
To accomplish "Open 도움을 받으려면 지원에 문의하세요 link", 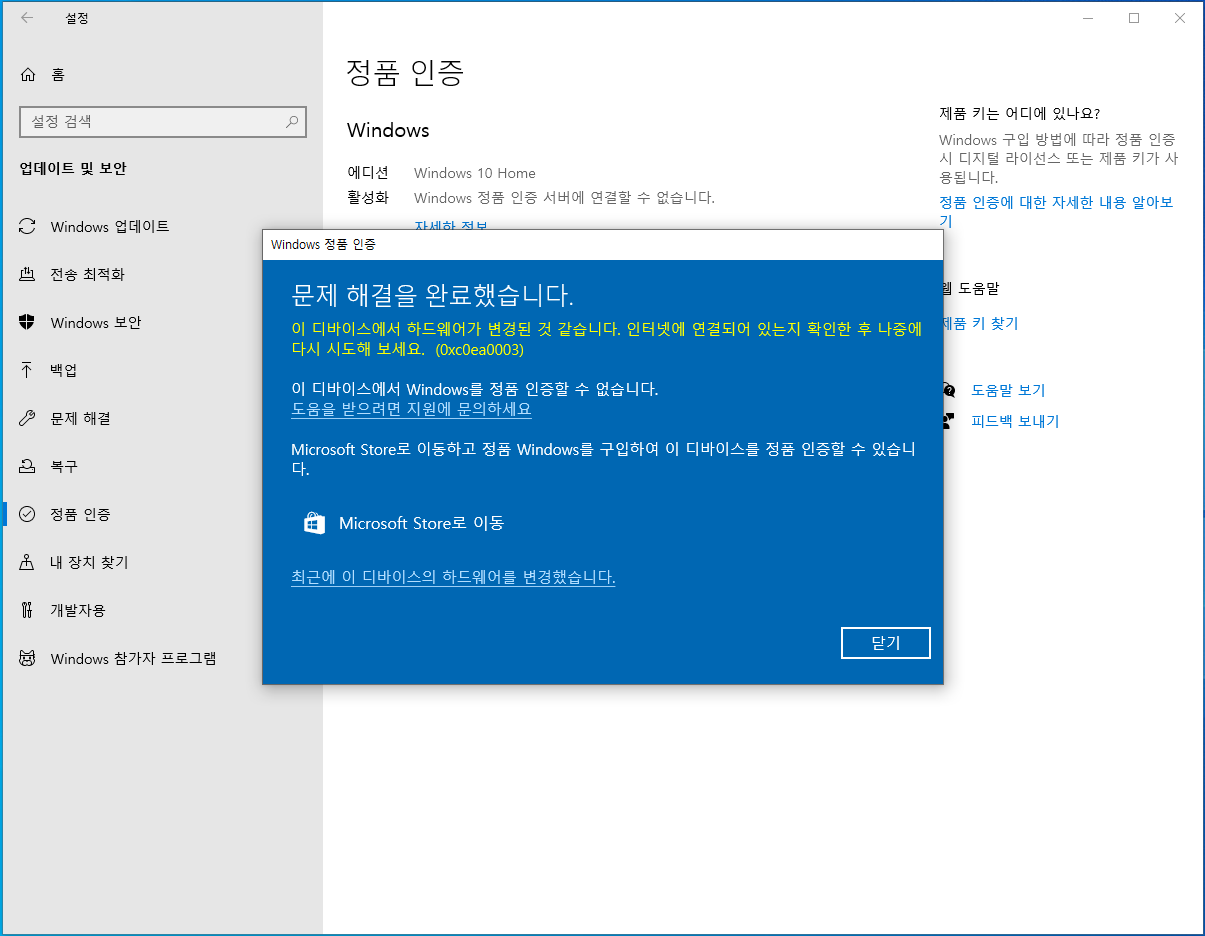I will tap(411, 409).
